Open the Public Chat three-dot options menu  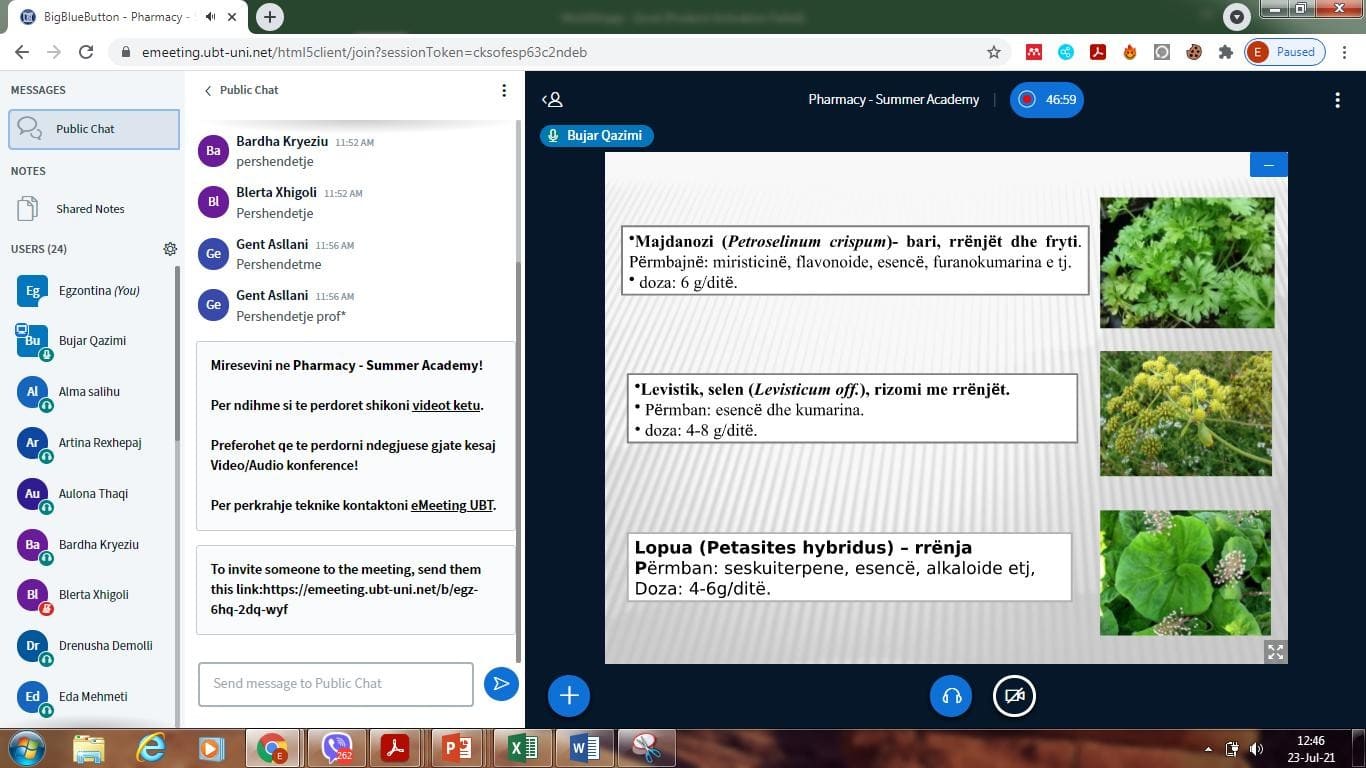click(x=504, y=90)
